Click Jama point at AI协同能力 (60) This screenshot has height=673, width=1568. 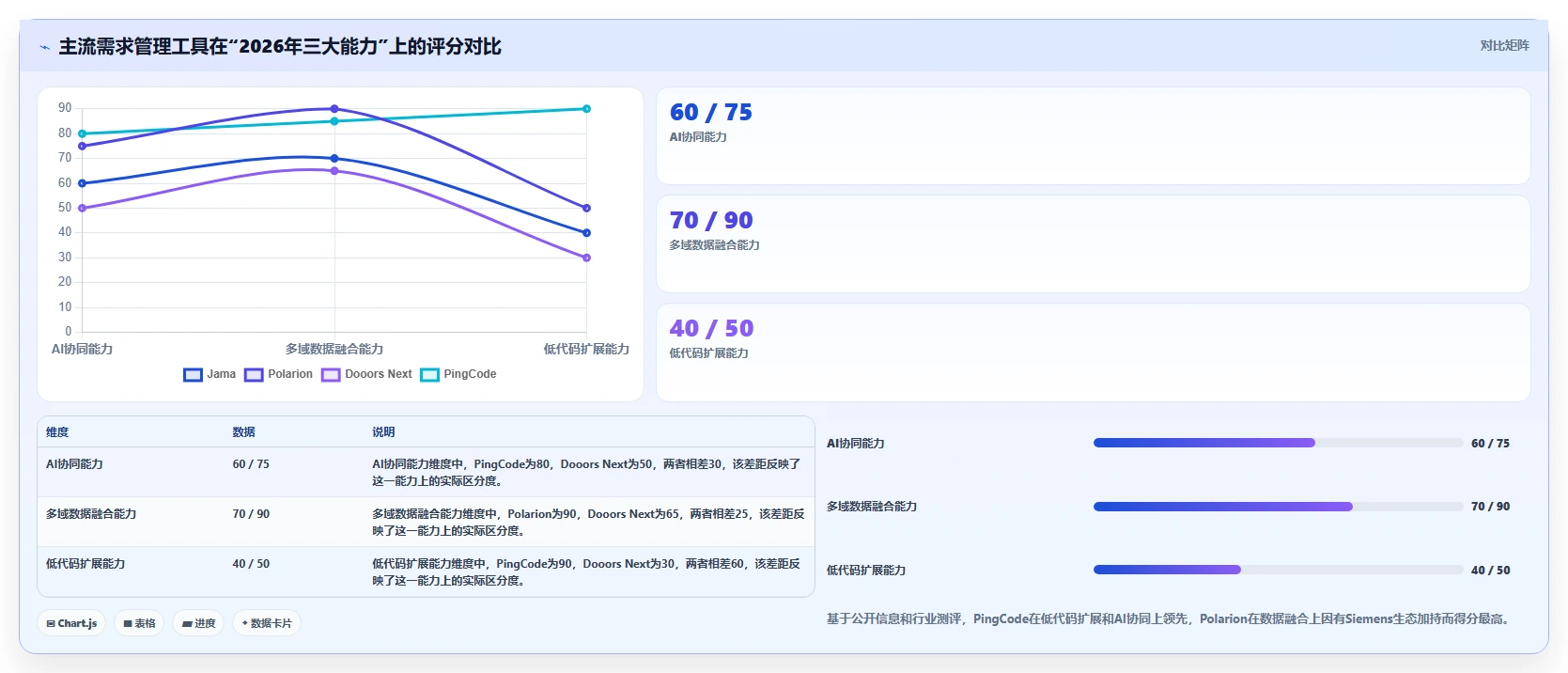point(83,183)
